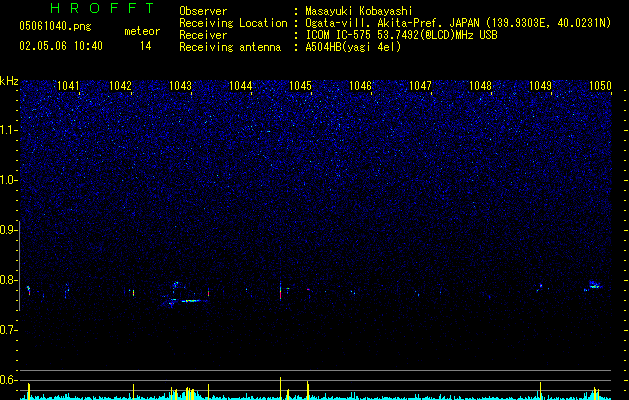Click the 1.0 kHz axis label

coord(8,180)
